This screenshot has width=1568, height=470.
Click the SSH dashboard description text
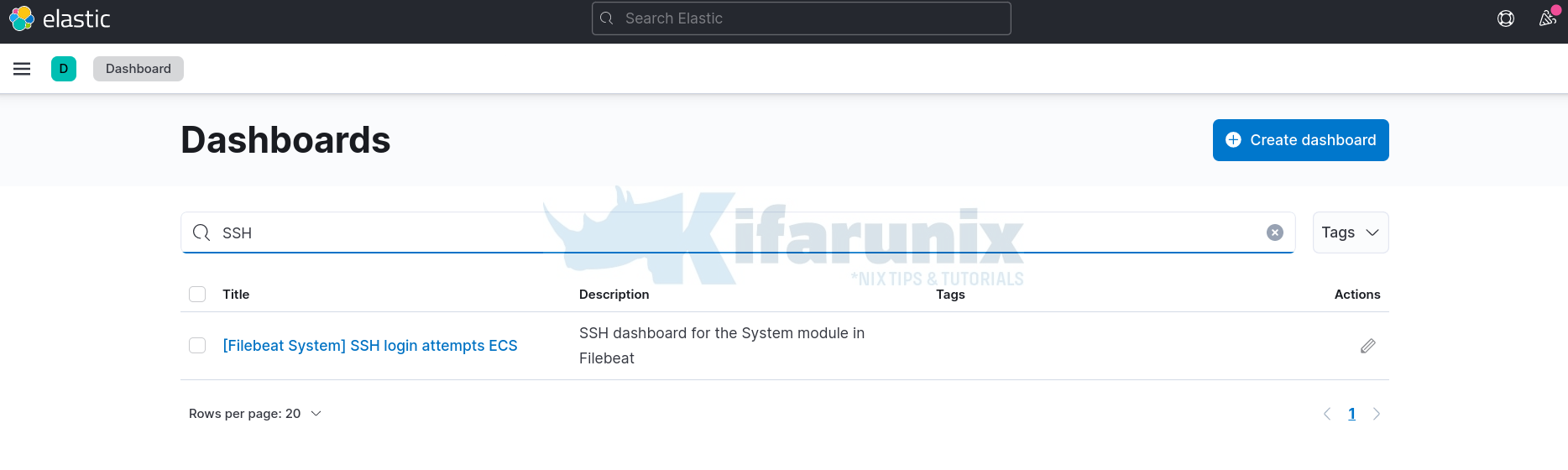[722, 346]
